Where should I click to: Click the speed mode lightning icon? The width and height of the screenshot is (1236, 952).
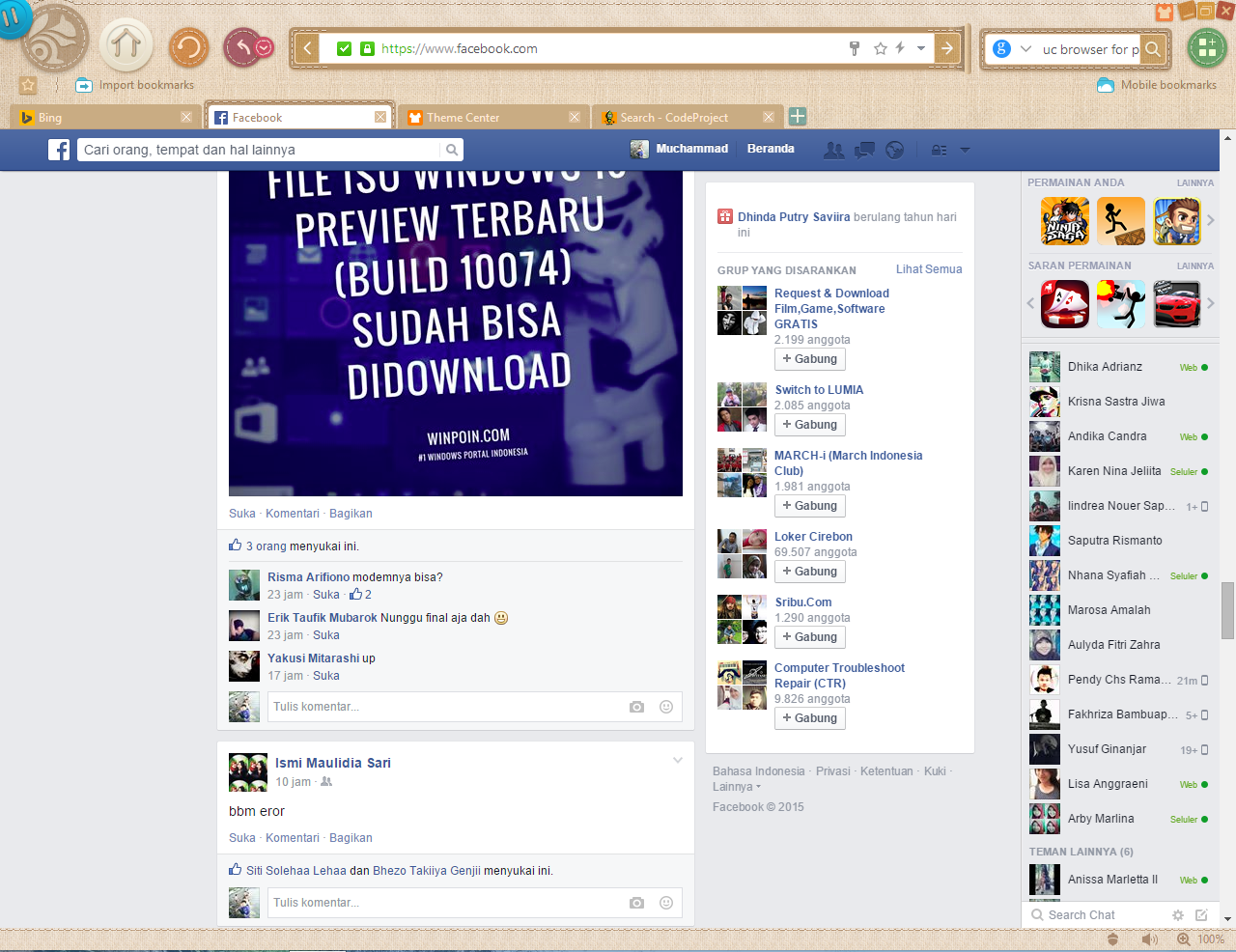click(900, 48)
